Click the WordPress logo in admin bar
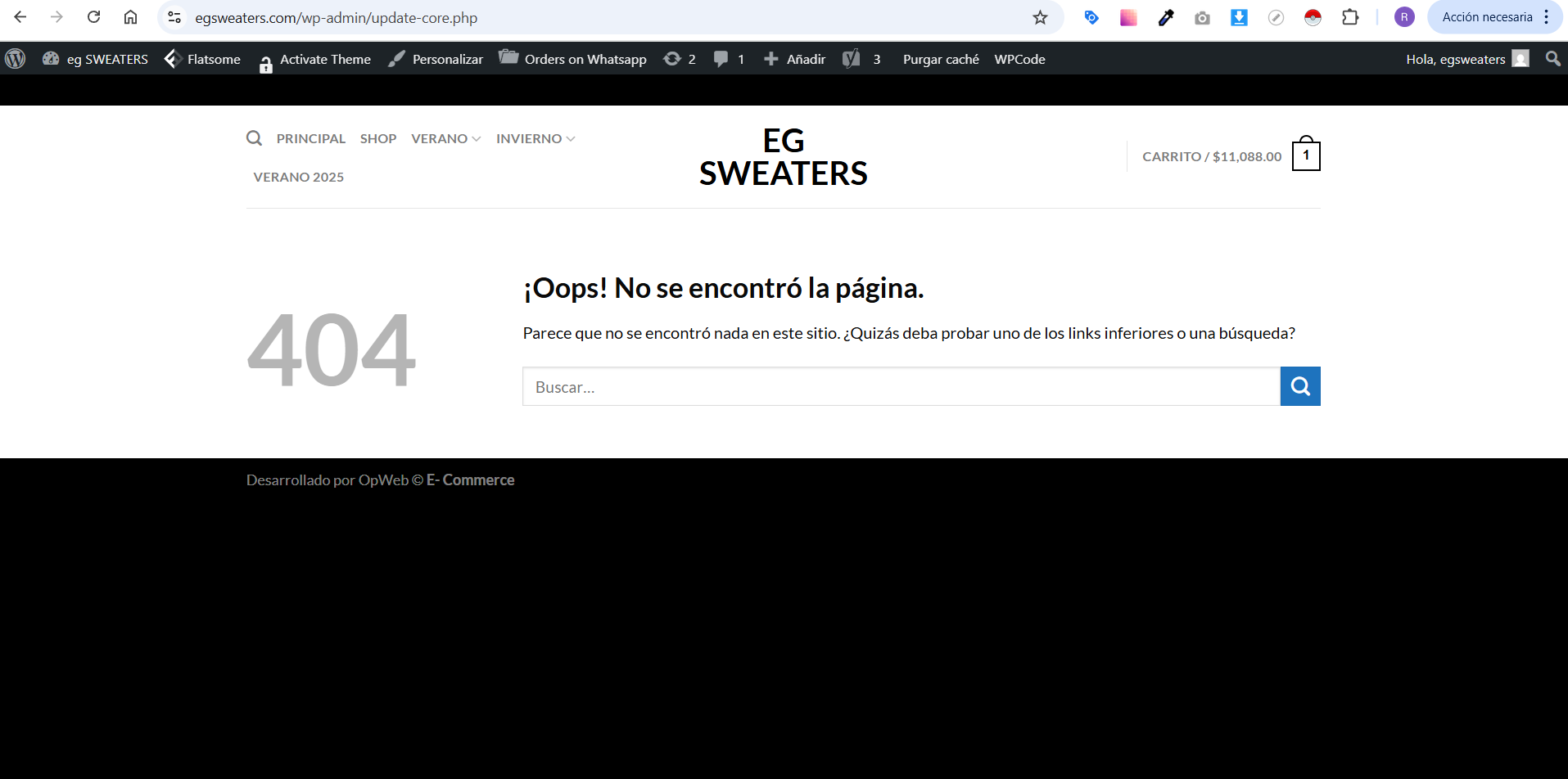1568x779 pixels. click(x=16, y=59)
